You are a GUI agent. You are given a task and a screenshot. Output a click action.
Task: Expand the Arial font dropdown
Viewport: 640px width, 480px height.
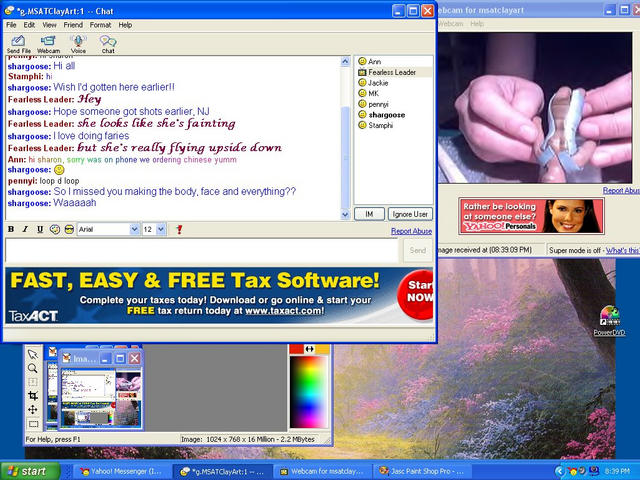click(x=134, y=229)
